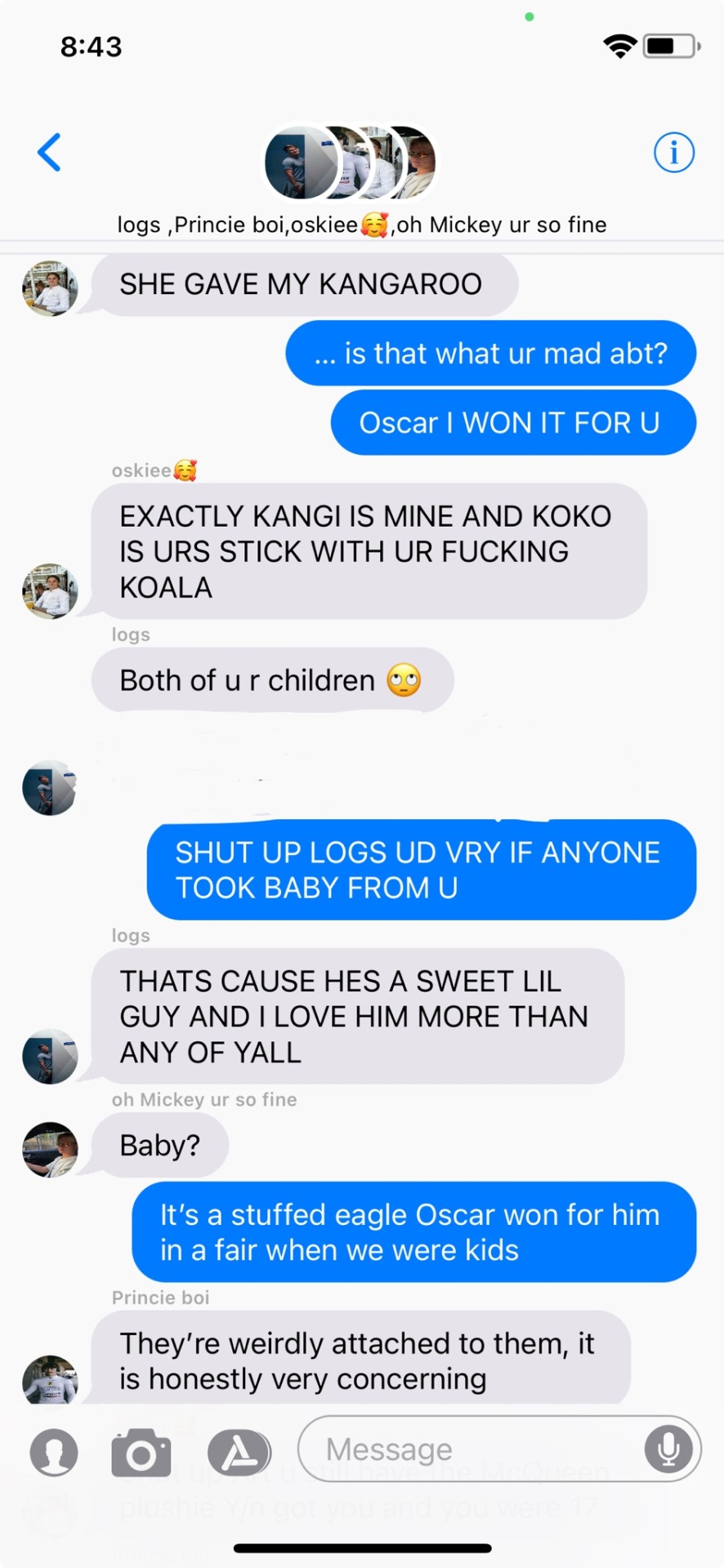724x1568 pixels.
Task: Open the App Store apps icon
Action: [x=239, y=1453]
